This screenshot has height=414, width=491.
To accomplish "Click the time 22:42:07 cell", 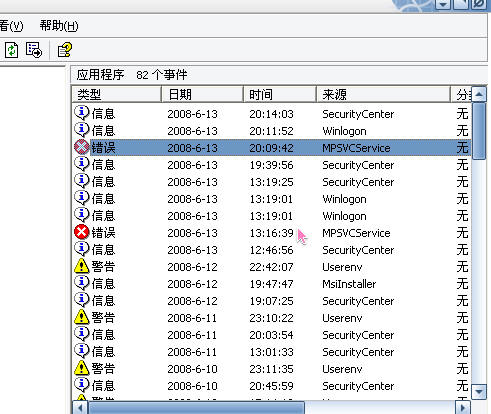I will coord(271,267).
